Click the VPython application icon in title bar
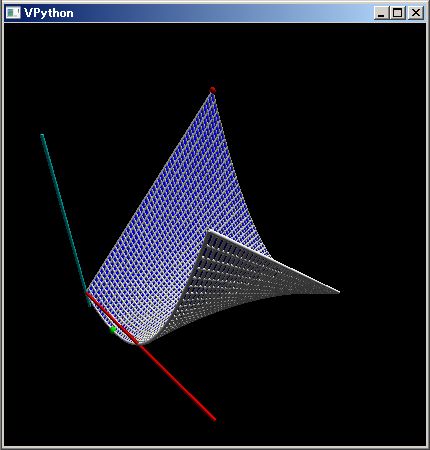The image size is (430, 450). point(13,13)
